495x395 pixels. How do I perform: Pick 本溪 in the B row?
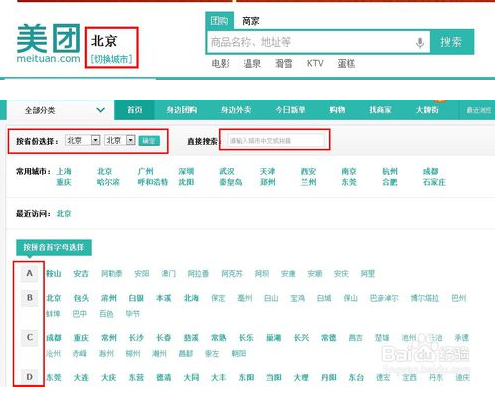163,298
